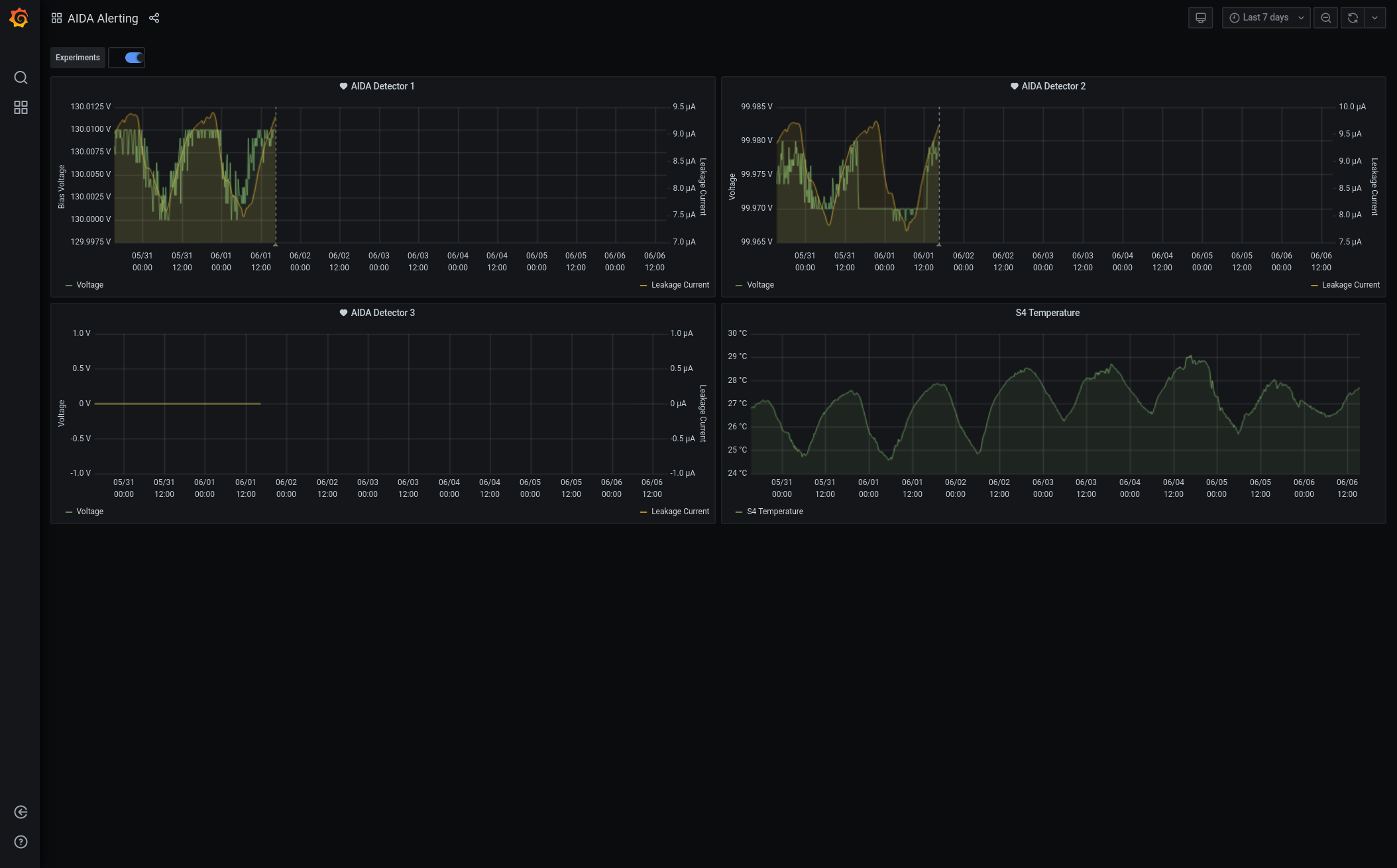This screenshot has width=1397, height=868.
Task: Click the AIDA Alerting dashboard title
Action: coord(103,19)
